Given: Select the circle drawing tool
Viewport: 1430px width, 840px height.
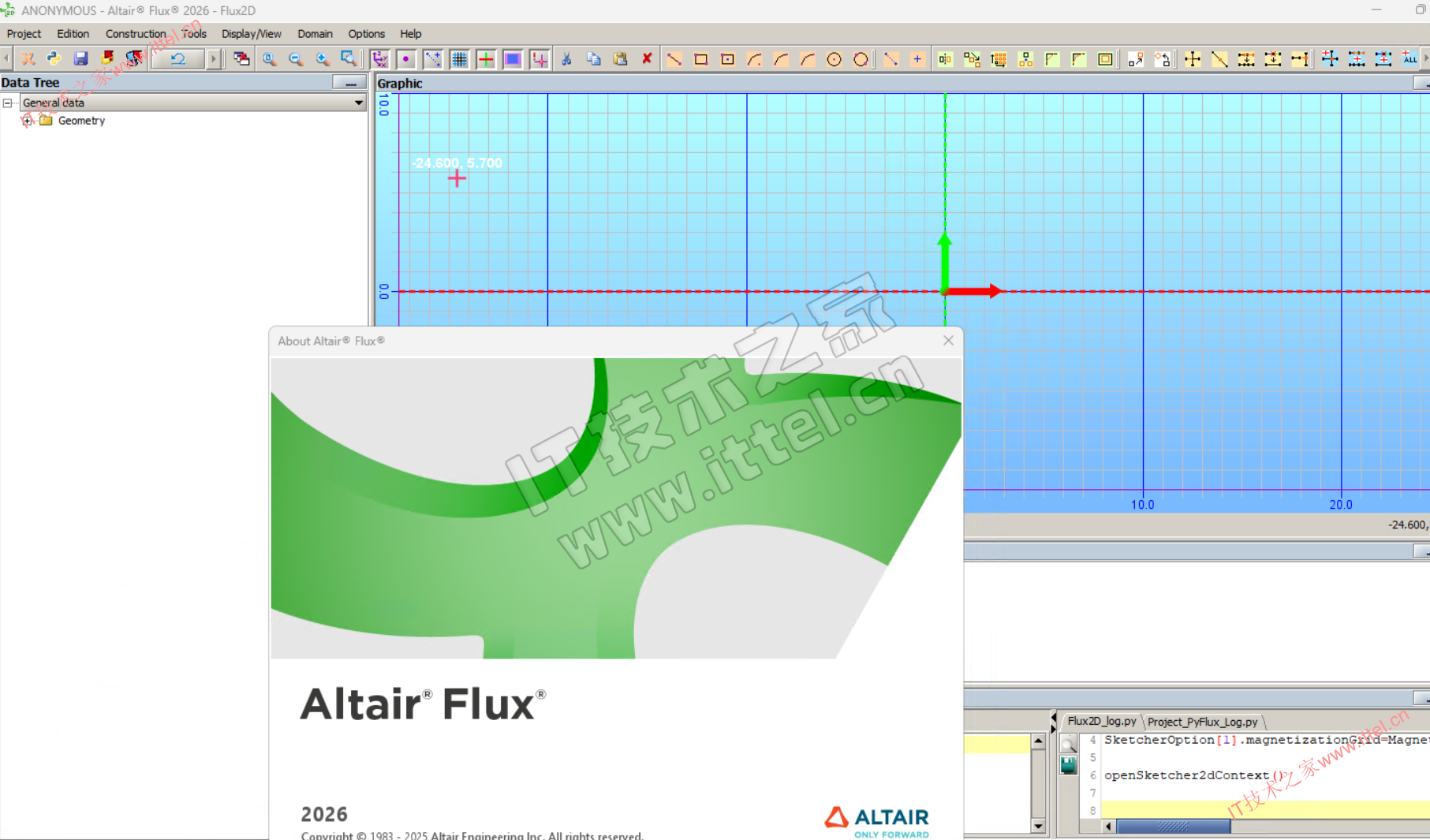Looking at the screenshot, I should [834, 59].
